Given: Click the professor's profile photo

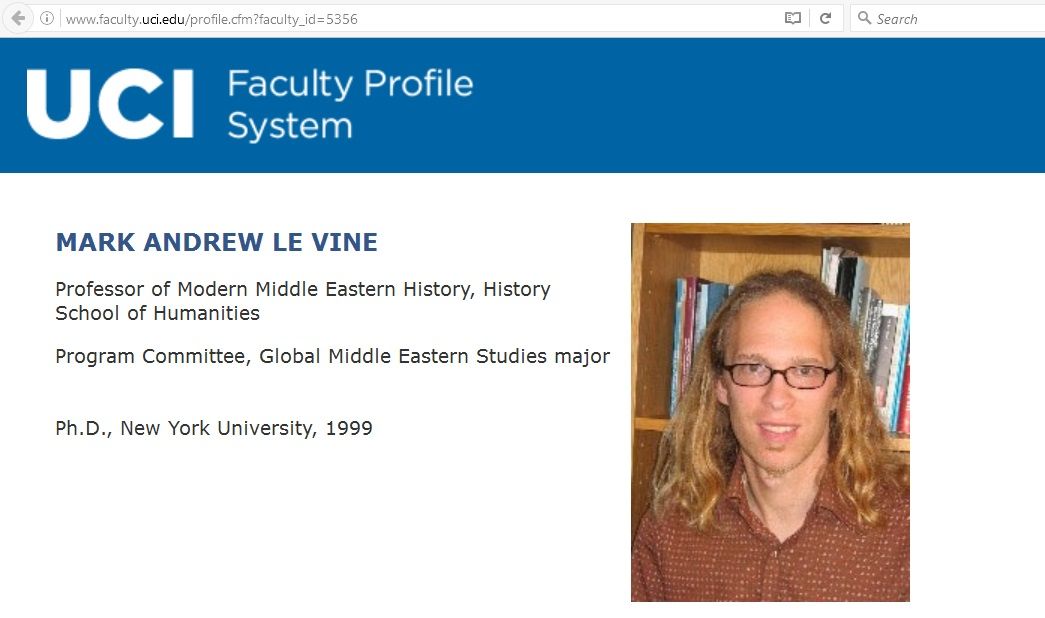Looking at the screenshot, I should tap(770, 411).
